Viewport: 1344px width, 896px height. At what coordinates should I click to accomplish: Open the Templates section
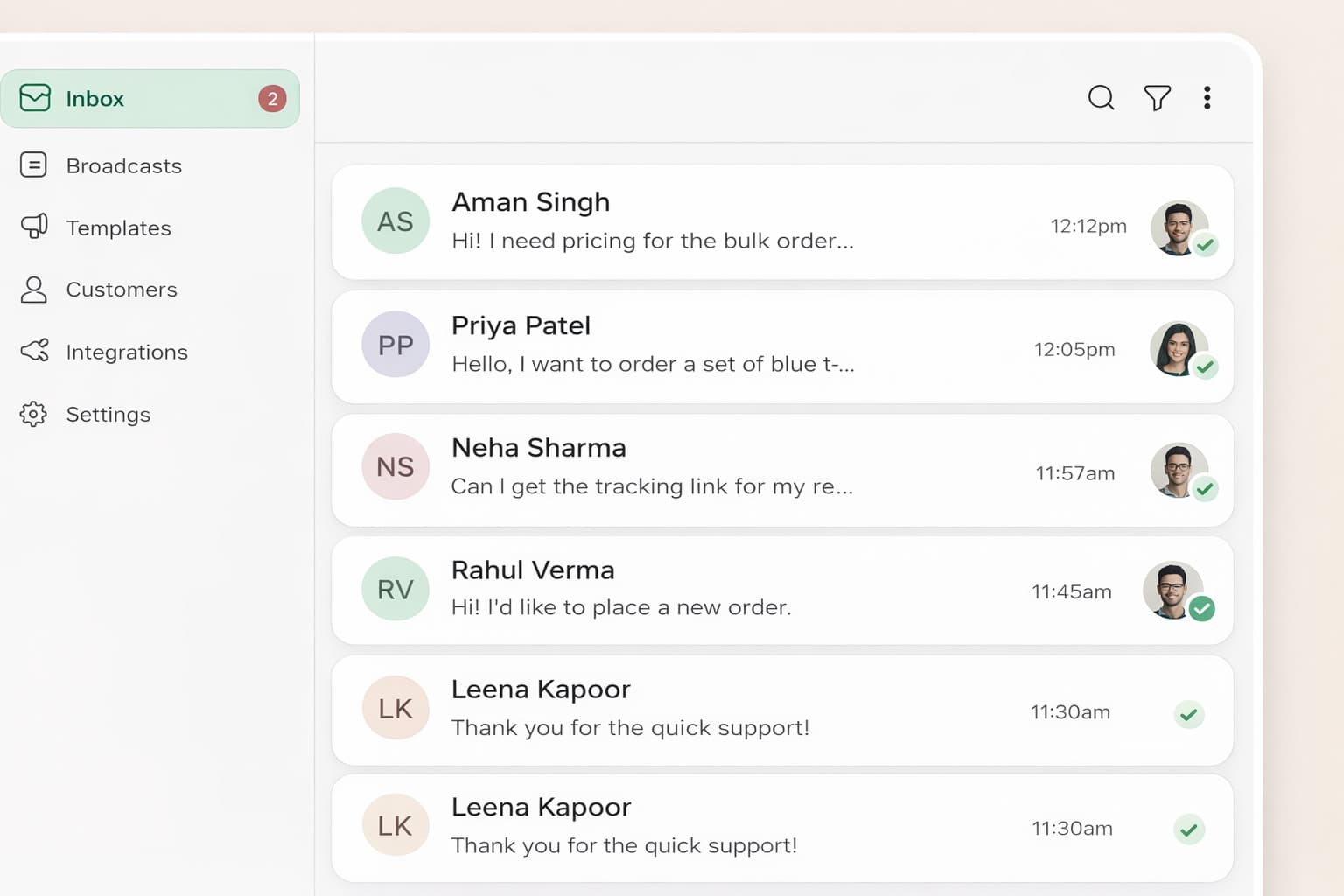119,227
